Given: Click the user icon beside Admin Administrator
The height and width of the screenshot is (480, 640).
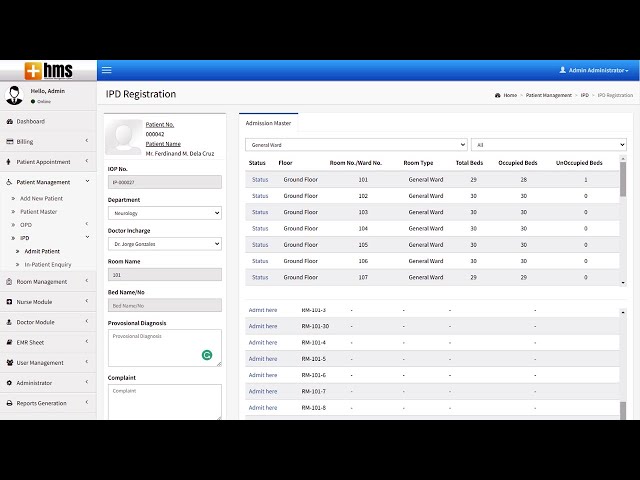Looking at the screenshot, I should click(x=562, y=70).
